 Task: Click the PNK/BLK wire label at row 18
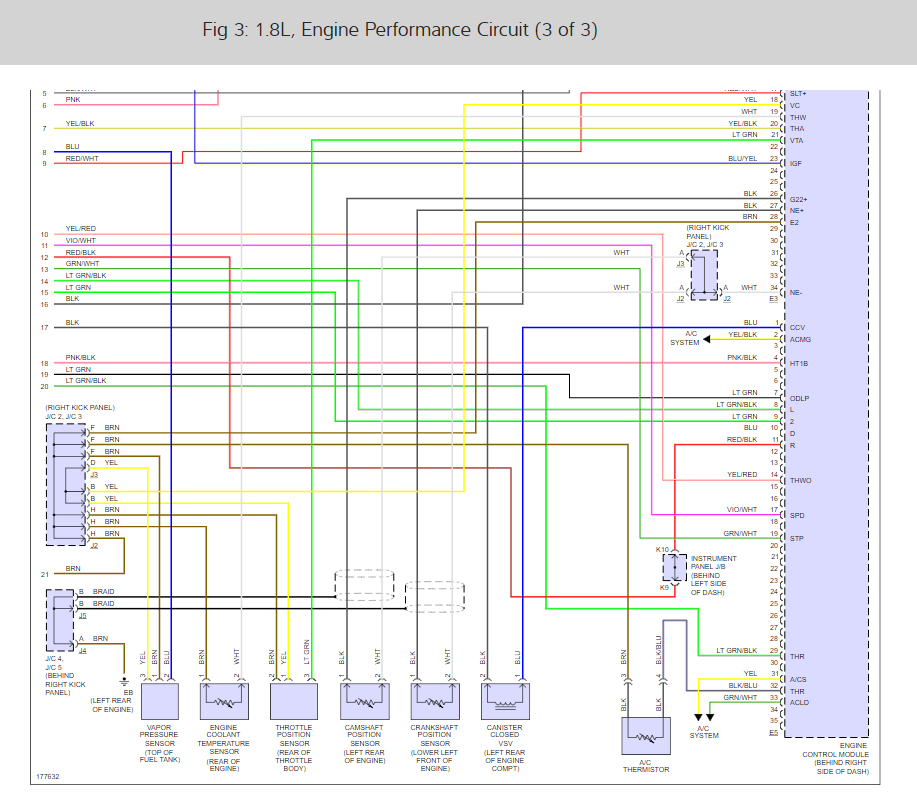(x=80, y=357)
